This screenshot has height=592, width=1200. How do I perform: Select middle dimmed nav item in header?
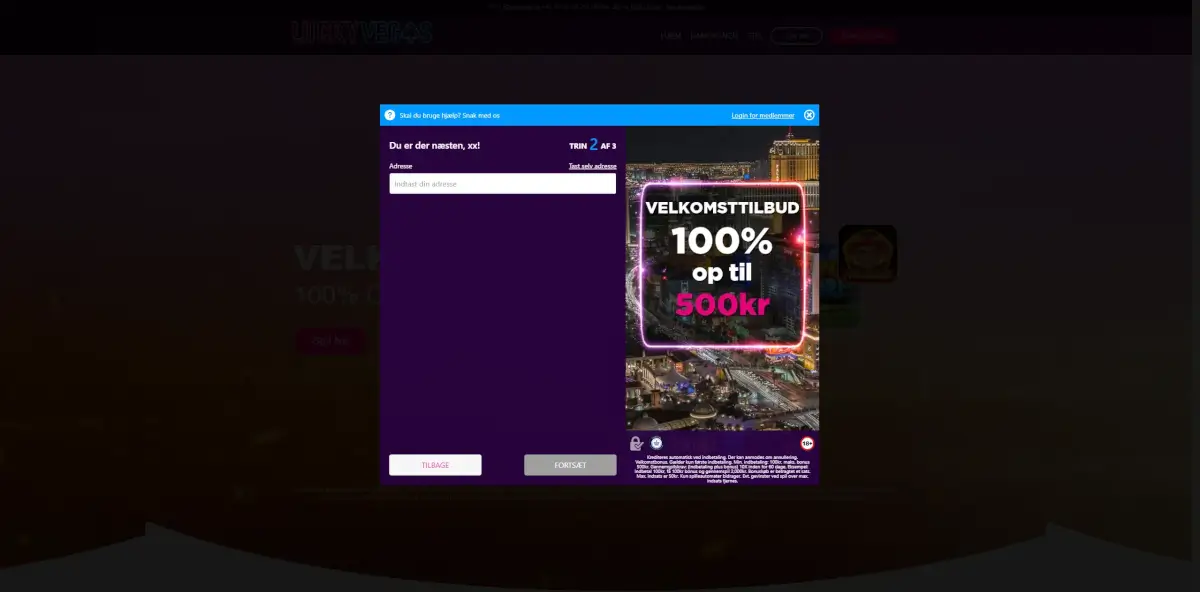tap(714, 36)
